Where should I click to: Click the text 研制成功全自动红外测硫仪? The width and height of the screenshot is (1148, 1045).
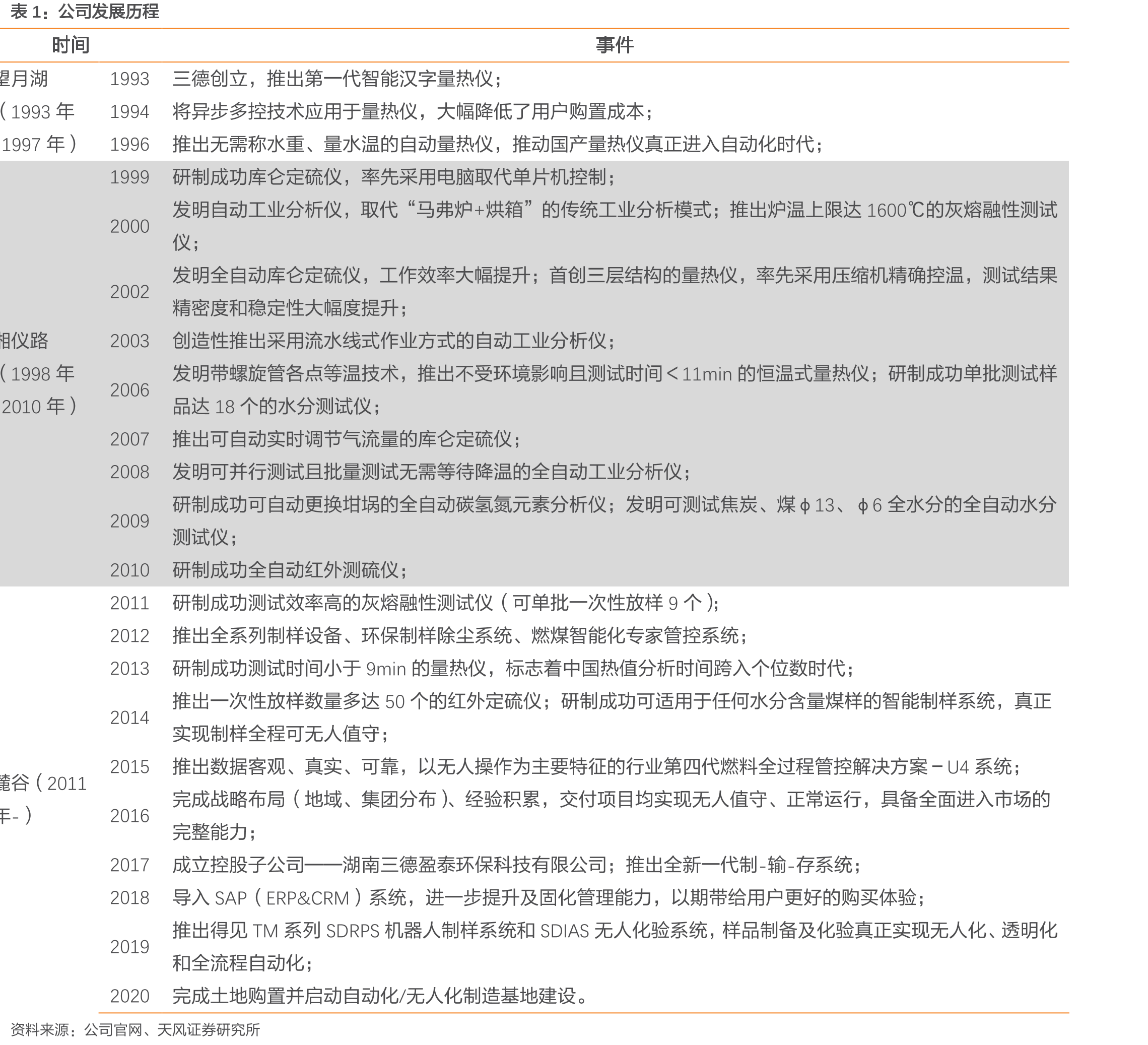[x=285, y=570]
